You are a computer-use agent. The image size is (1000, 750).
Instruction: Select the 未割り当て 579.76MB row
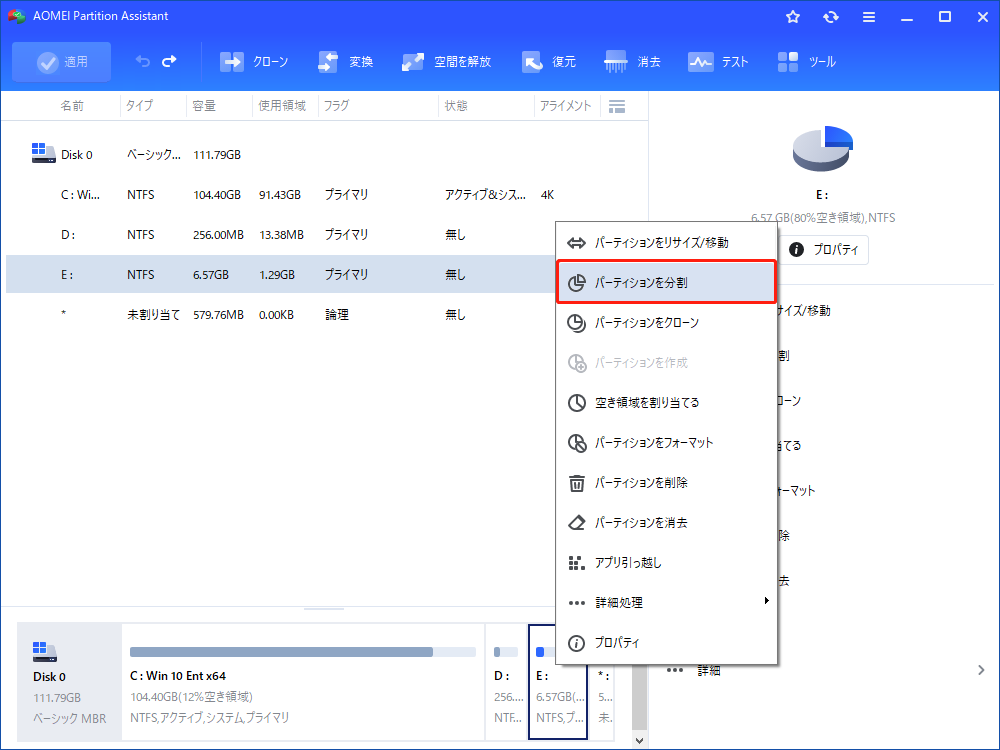tap(281, 314)
